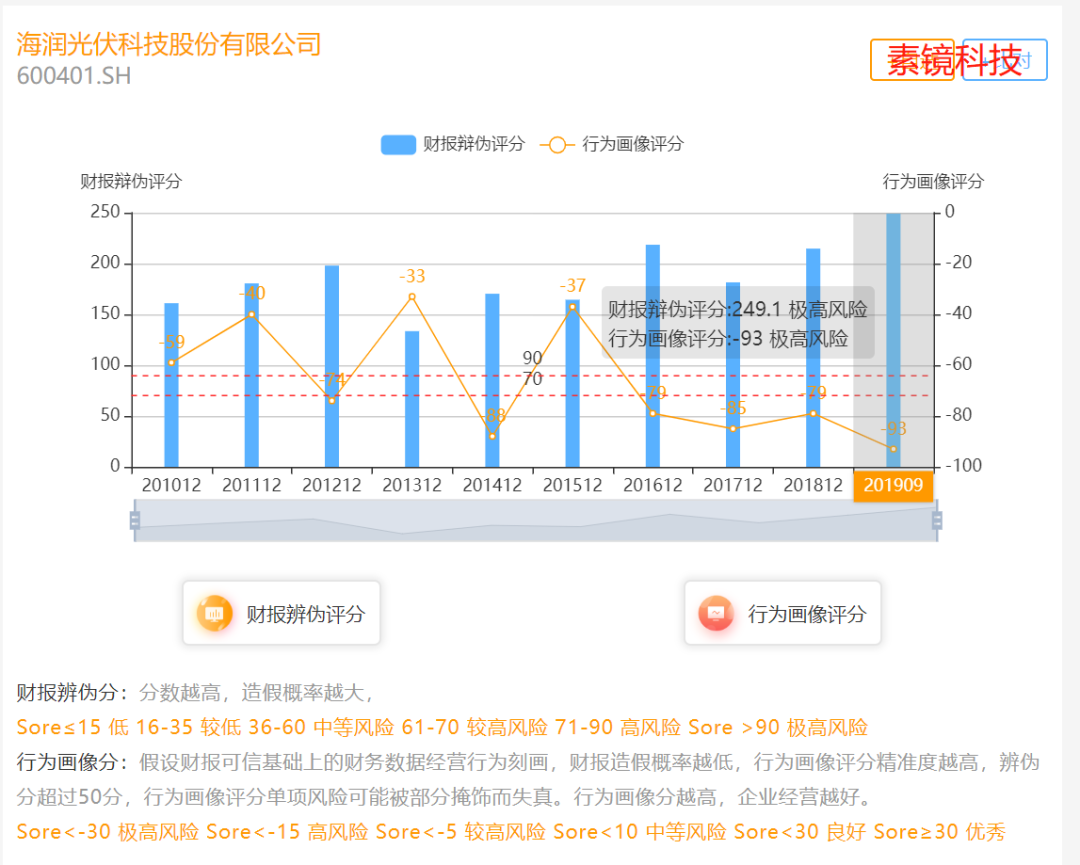
Task: Click the 财报辨伪分: description heading
Action: point(72,692)
